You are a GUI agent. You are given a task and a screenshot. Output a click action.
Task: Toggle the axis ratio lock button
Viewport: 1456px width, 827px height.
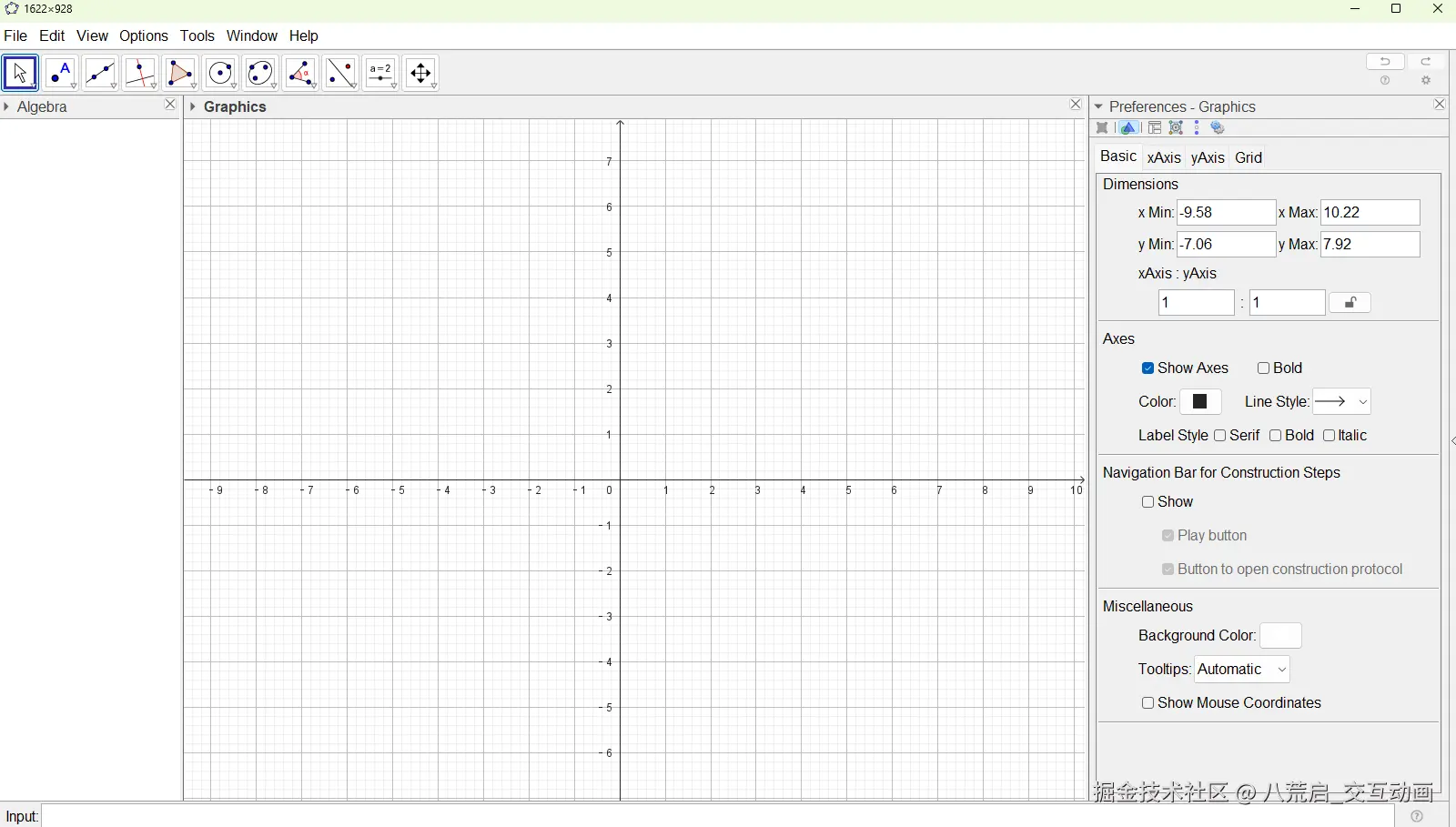pos(1350,303)
